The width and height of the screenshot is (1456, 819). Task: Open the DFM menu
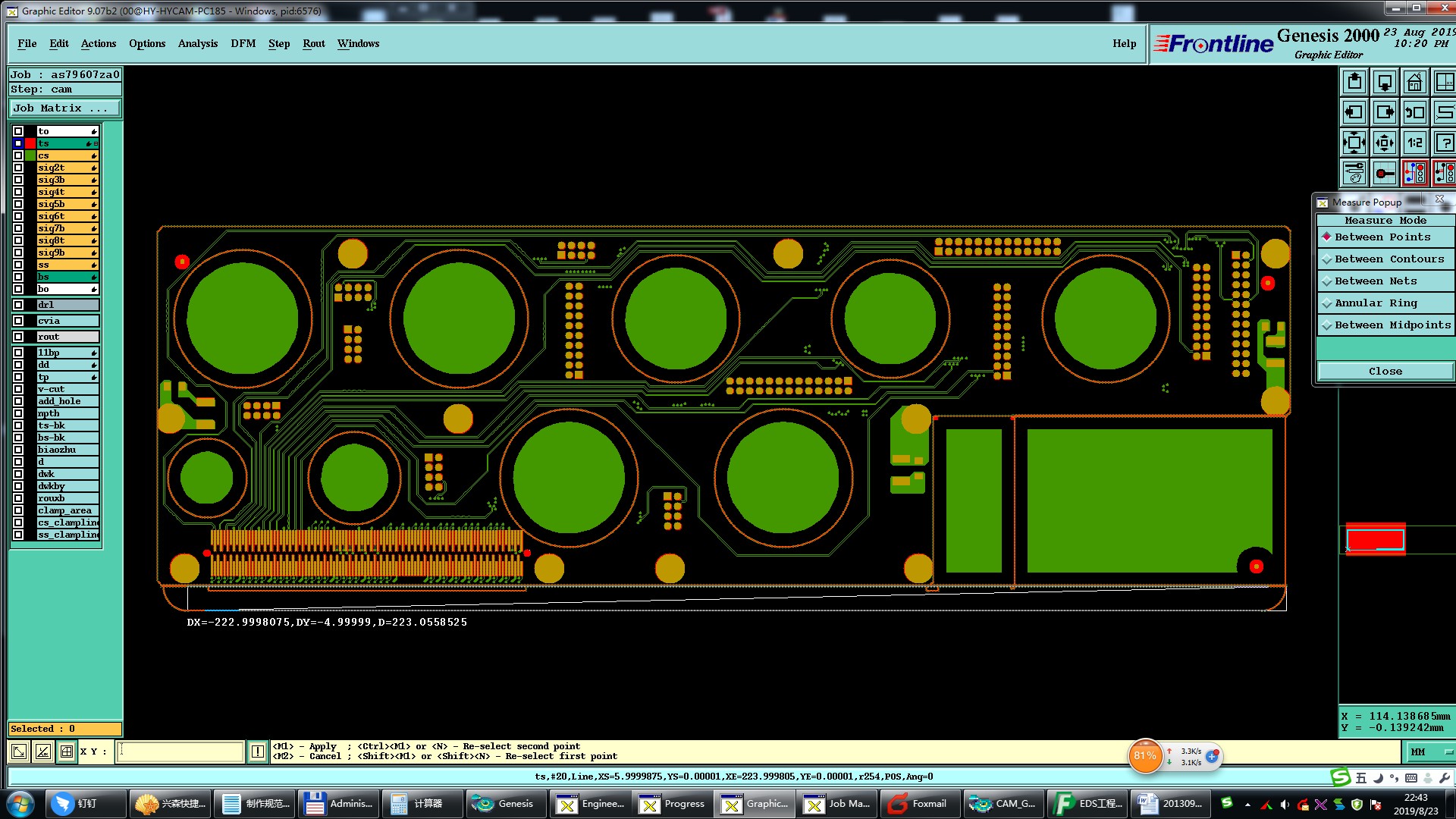[x=243, y=43]
